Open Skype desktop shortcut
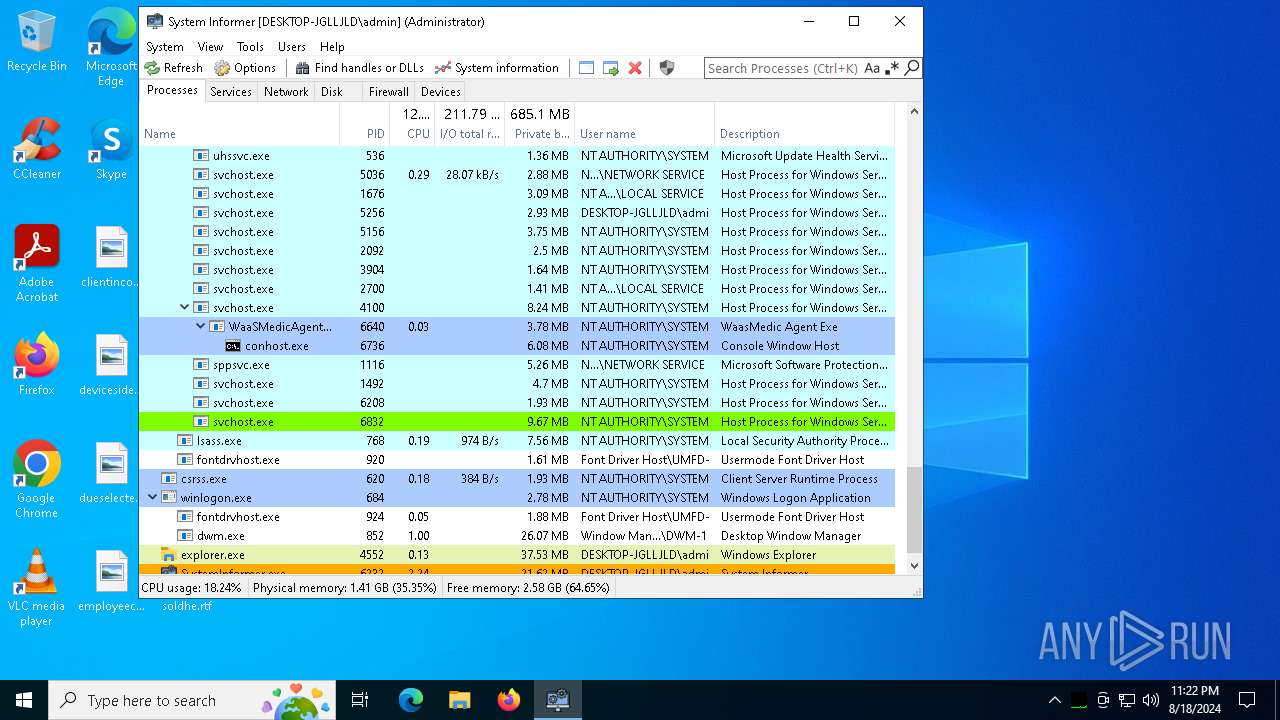 coord(111,149)
